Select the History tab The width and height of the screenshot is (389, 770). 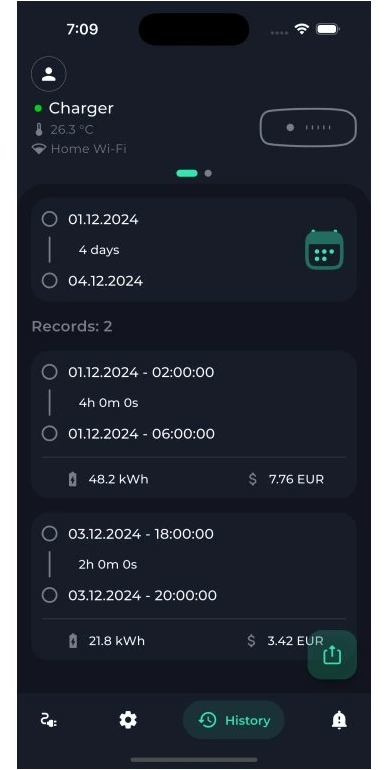(234, 720)
